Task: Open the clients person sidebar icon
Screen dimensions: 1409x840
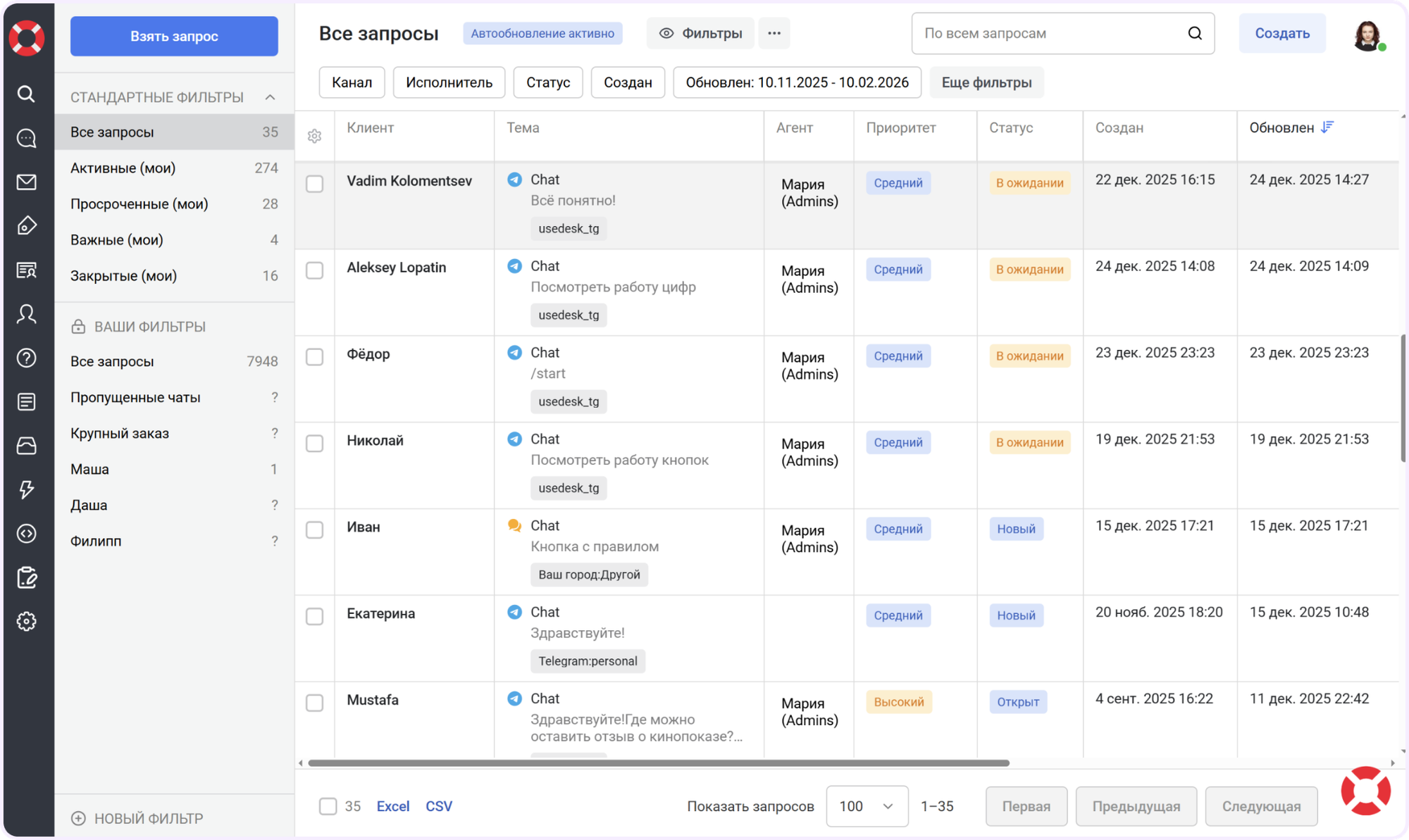Action: pos(27,314)
